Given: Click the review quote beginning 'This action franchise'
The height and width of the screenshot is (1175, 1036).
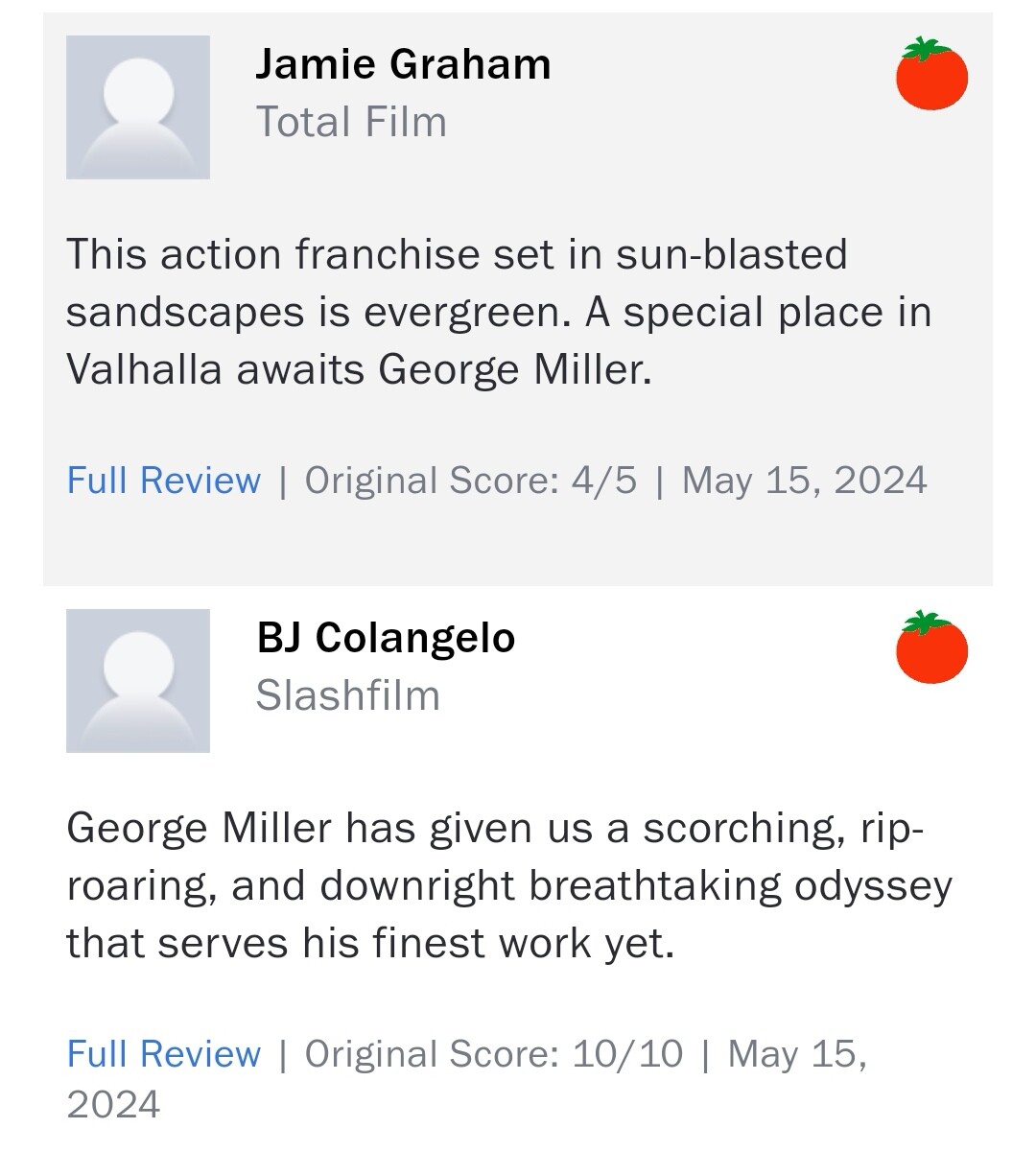Looking at the screenshot, I should click(457, 255).
